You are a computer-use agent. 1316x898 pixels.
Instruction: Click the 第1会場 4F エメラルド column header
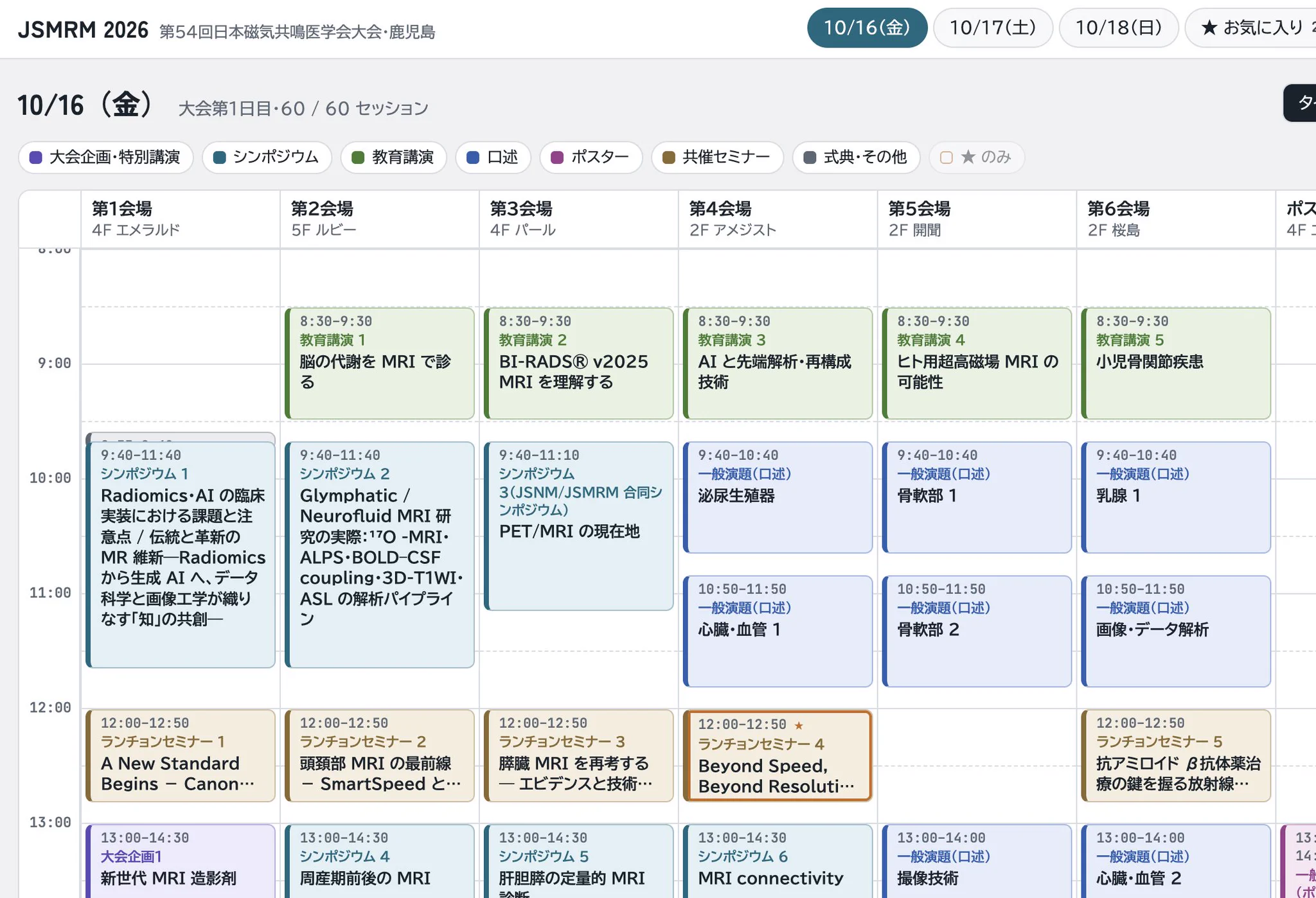(x=181, y=219)
